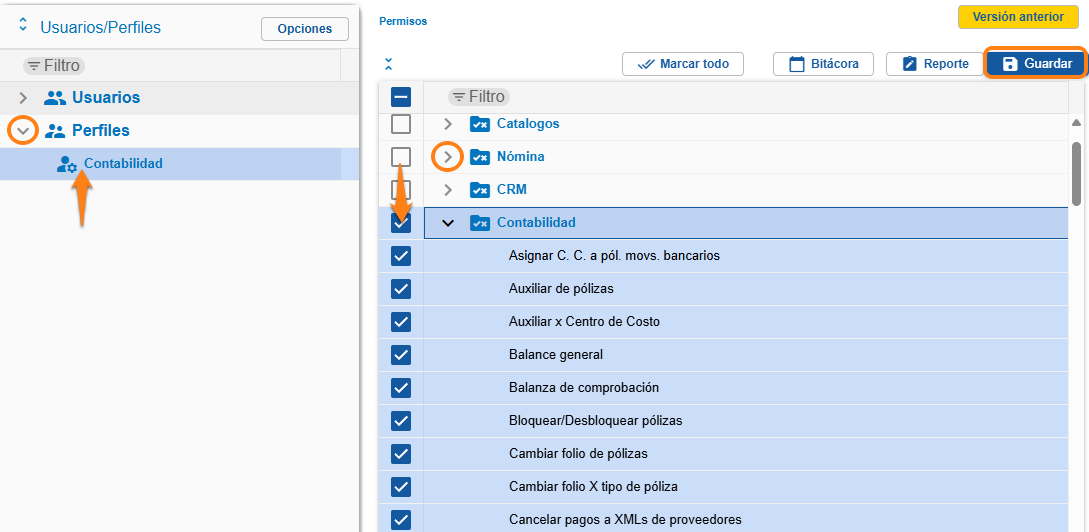The image size is (1089, 532).
Task: Select the Auxiliar de pólizas row
Action: [561, 289]
